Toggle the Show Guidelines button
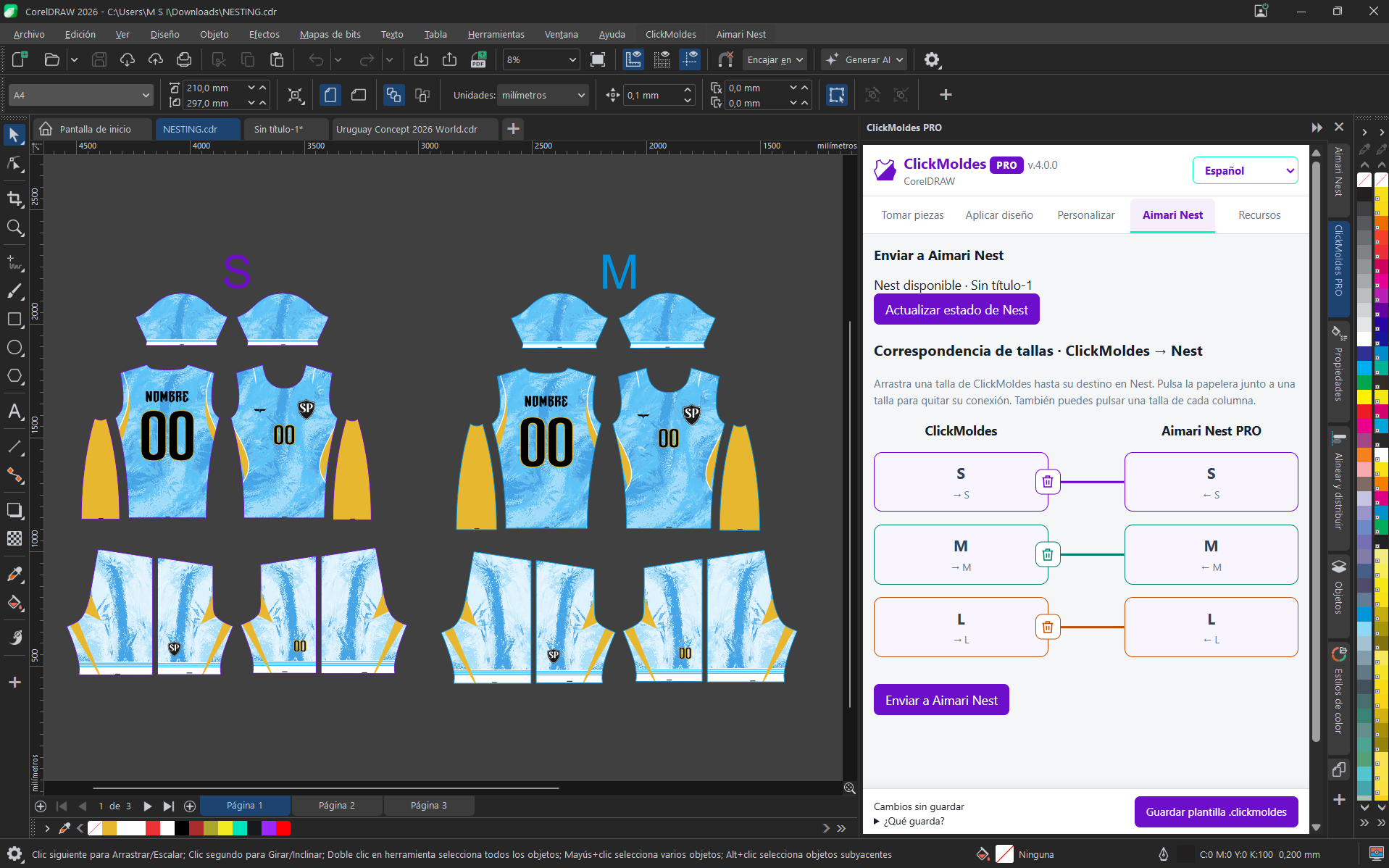This screenshot has height=868, width=1389. (x=690, y=59)
